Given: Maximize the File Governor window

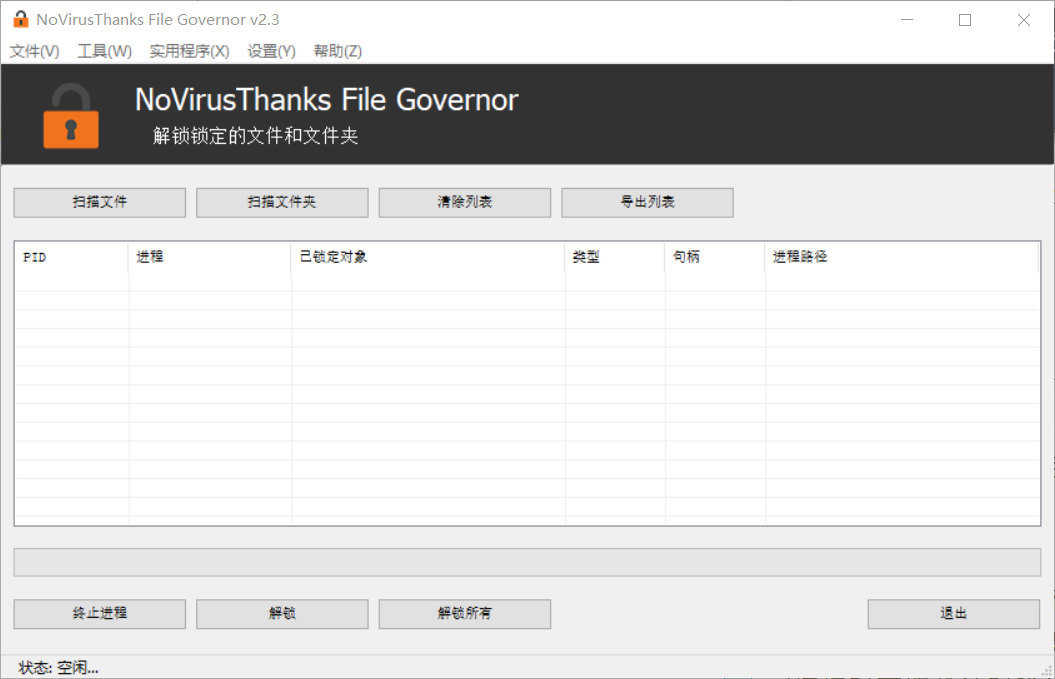Looking at the screenshot, I should (x=965, y=20).
